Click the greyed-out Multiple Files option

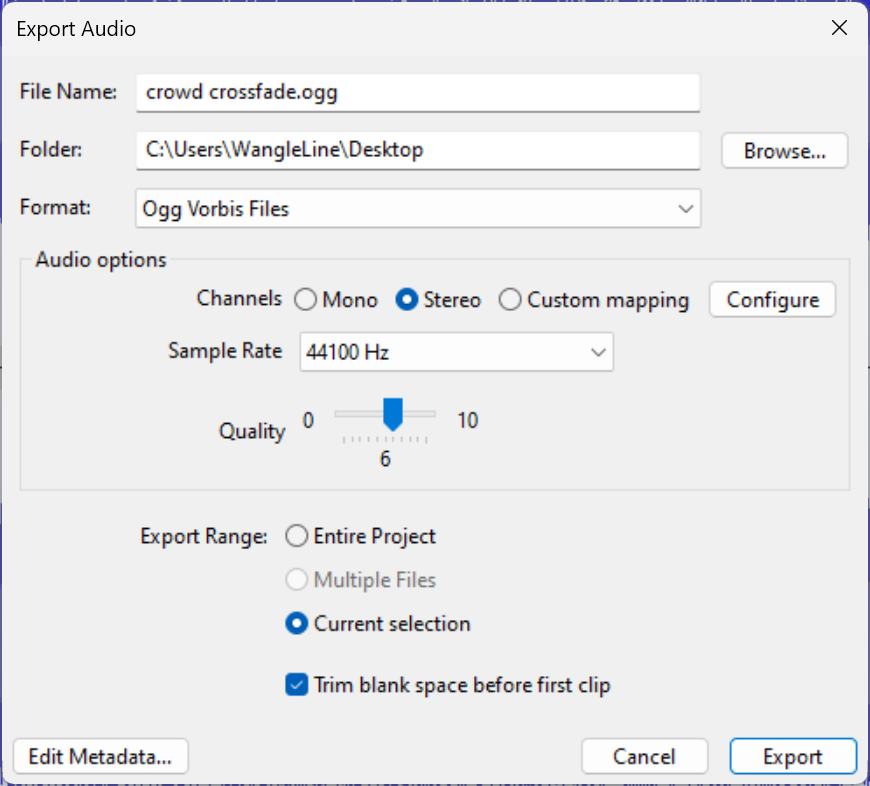(x=296, y=580)
